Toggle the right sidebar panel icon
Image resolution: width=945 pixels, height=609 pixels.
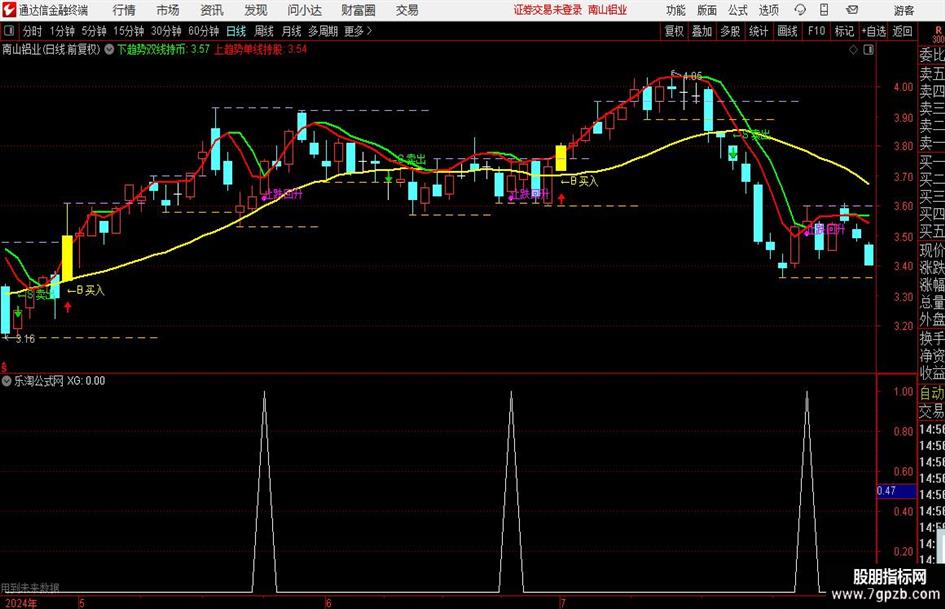pos(868,50)
